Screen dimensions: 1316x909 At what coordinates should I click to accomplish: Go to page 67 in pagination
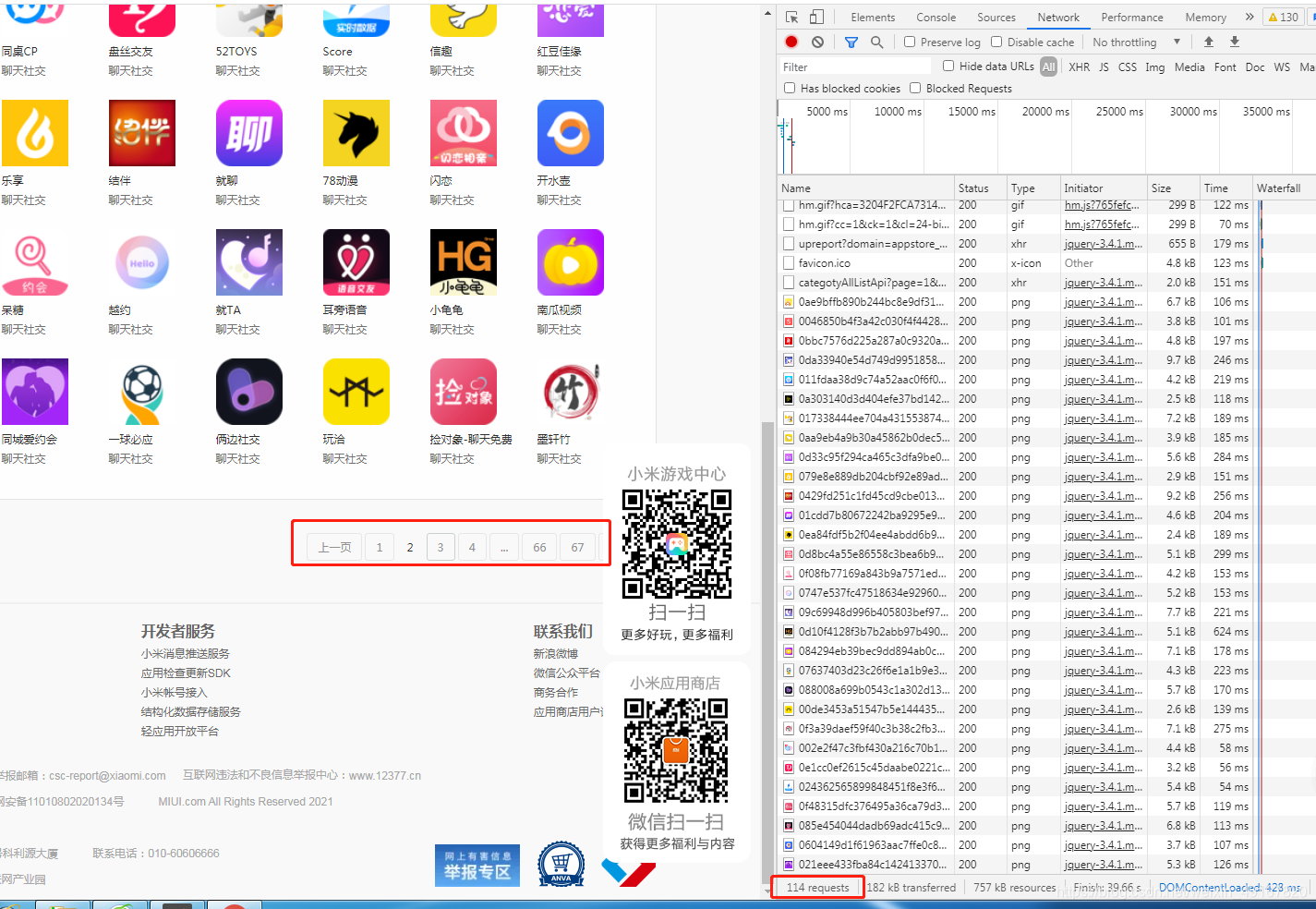[x=577, y=547]
